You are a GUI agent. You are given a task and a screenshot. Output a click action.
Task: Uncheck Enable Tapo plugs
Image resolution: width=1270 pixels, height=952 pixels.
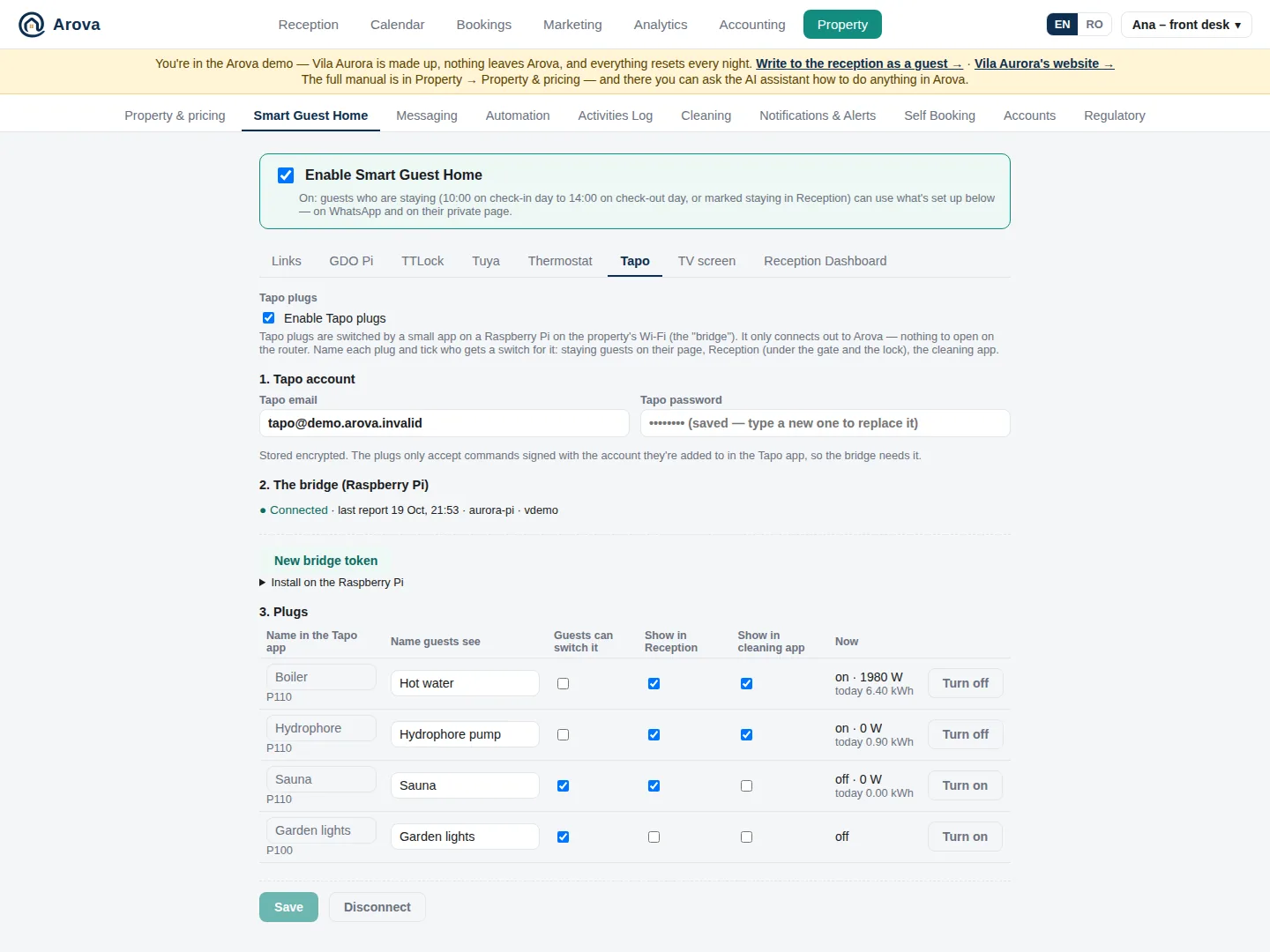click(x=268, y=318)
